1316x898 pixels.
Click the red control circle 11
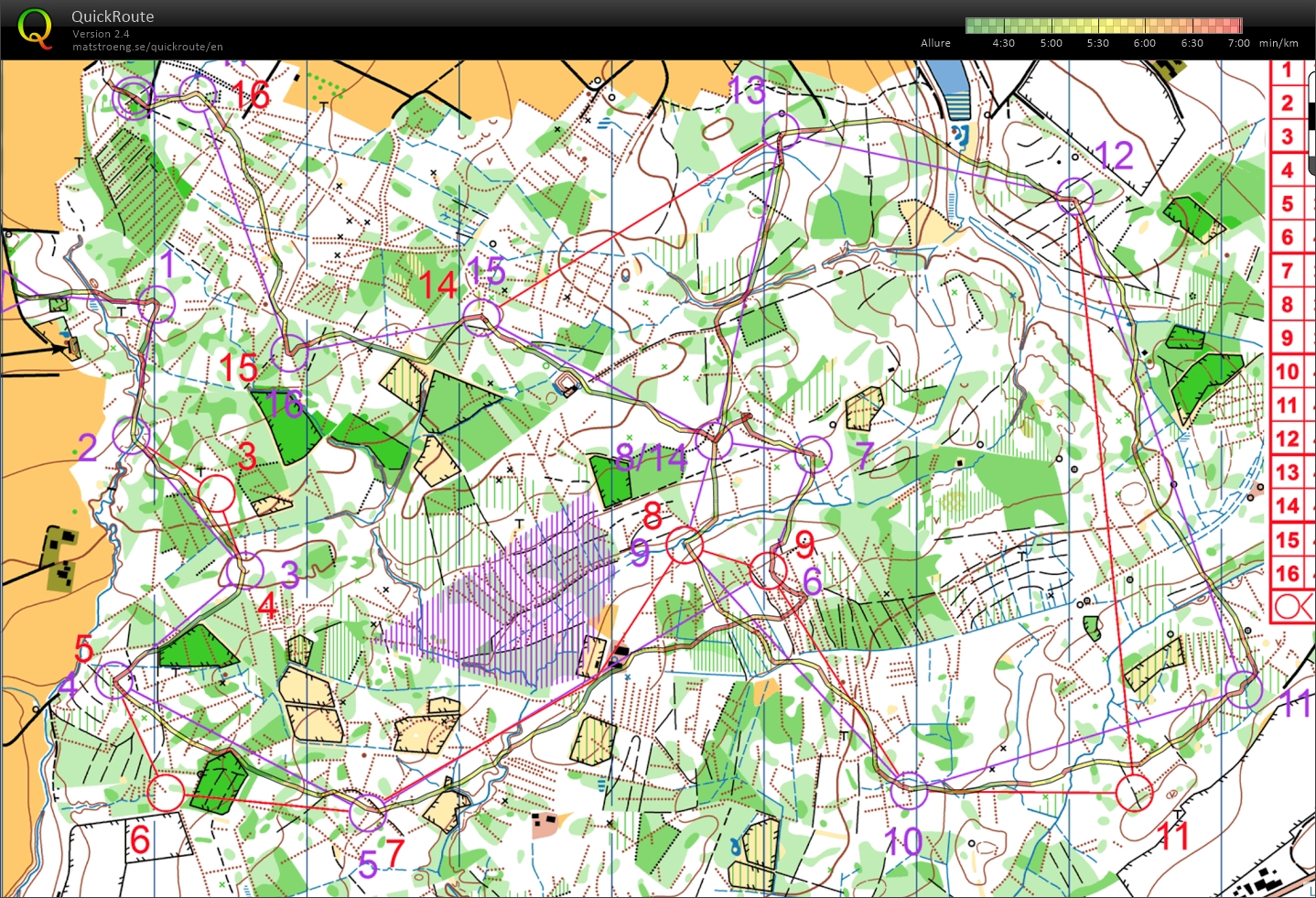[1134, 792]
